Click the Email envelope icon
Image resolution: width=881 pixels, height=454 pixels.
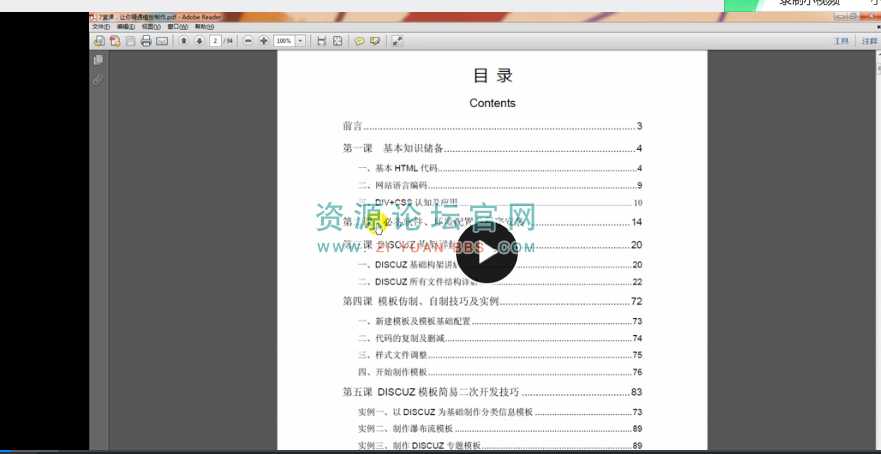[x=162, y=41]
